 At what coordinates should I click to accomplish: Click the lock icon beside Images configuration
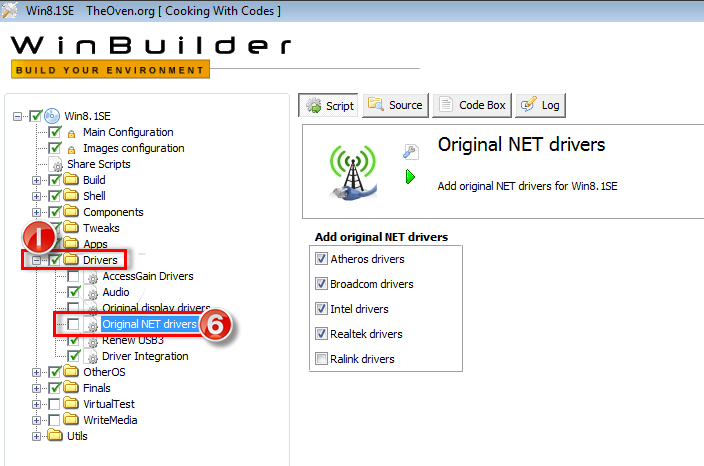pyautogui.click(x=71, y=150)
